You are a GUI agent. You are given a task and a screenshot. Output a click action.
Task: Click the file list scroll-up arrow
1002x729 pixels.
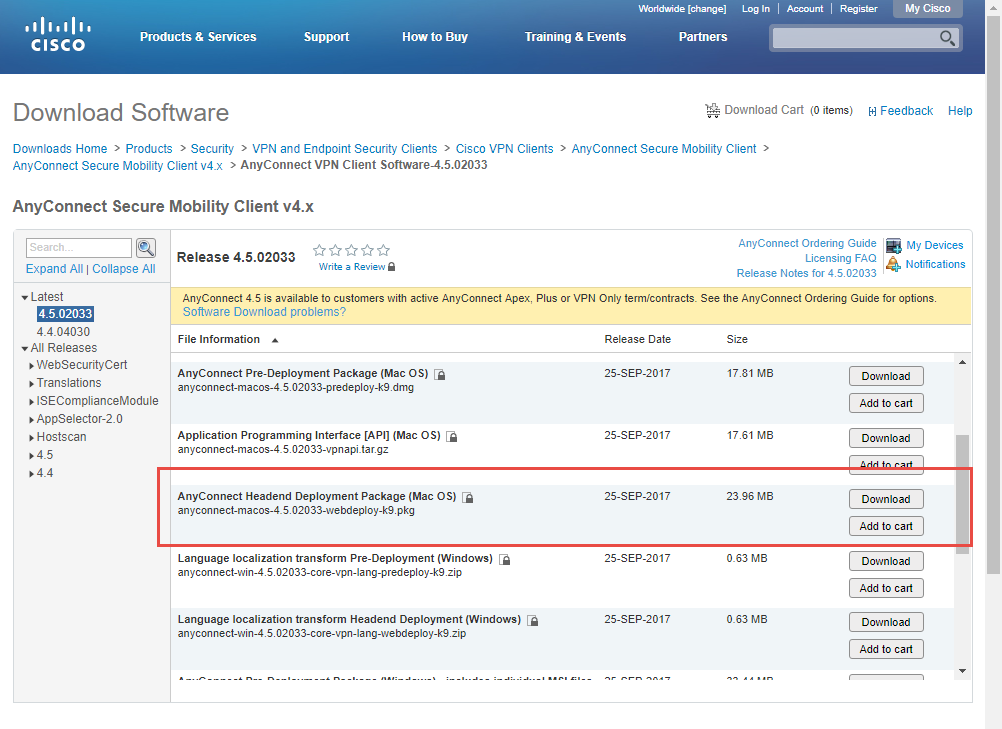(962, 362)
